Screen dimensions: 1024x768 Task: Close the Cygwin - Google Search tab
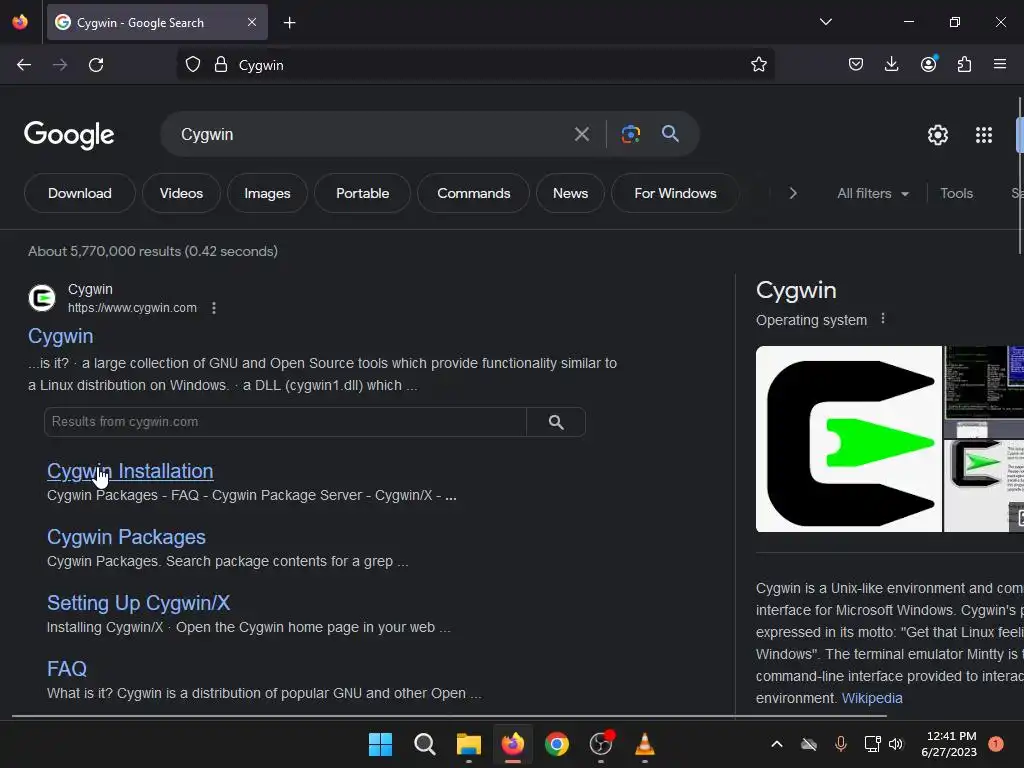tap(252, 22)
